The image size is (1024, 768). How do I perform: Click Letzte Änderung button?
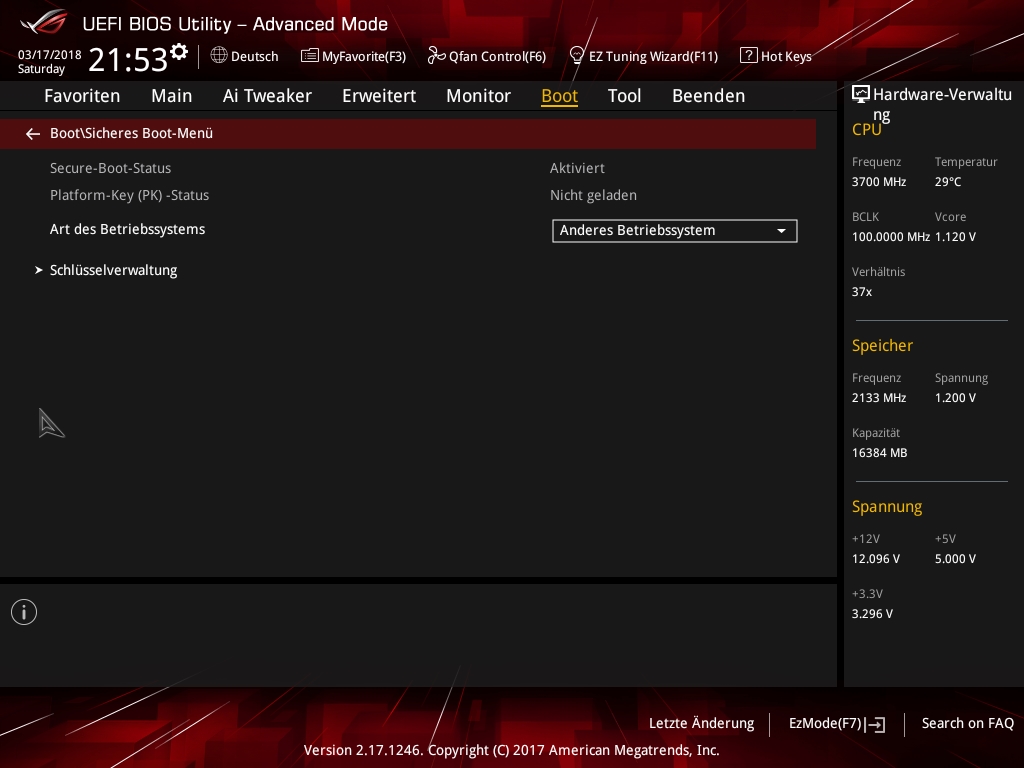click(x=701, y=724)
